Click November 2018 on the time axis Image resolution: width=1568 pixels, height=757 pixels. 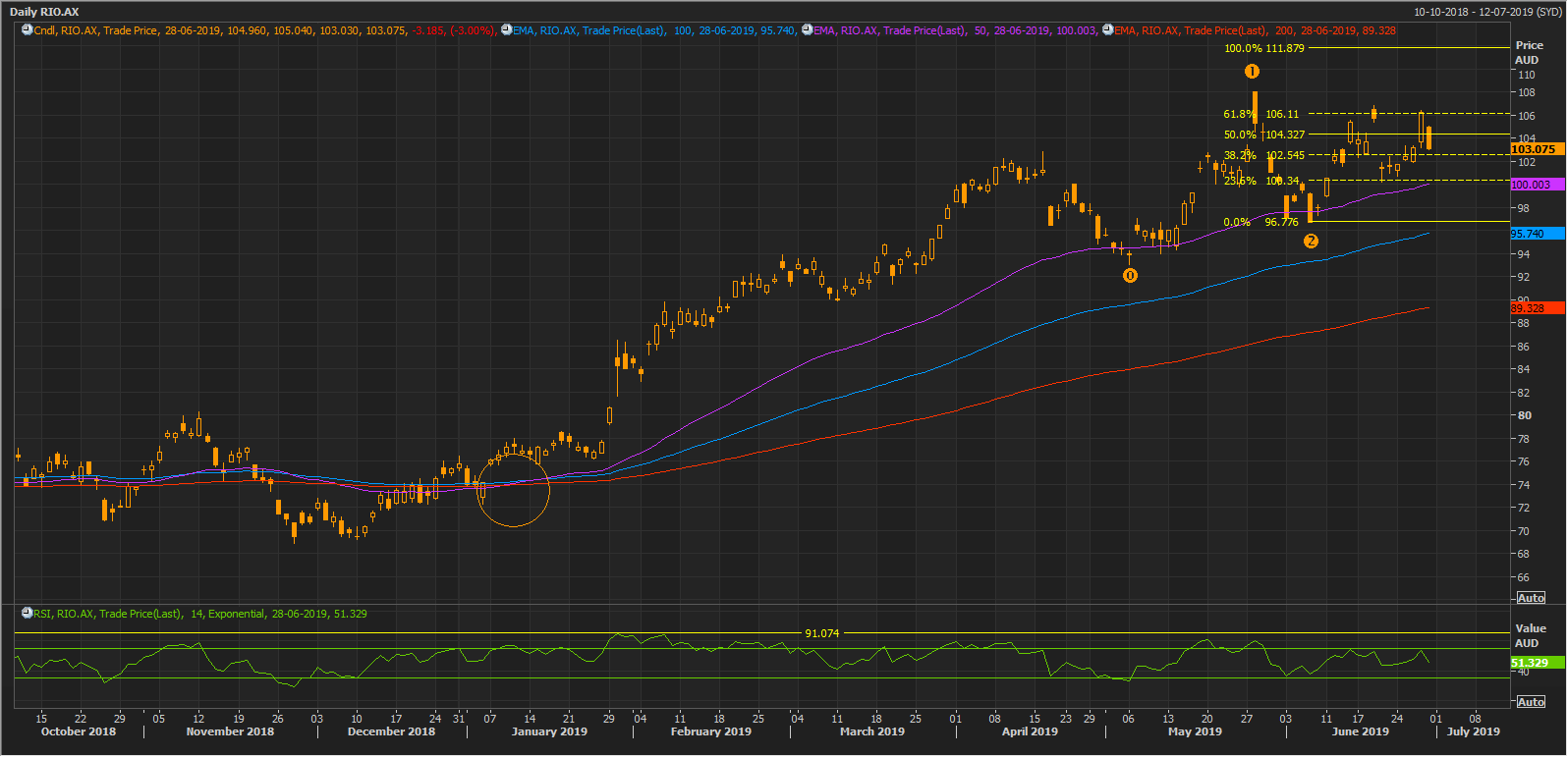tap(230, 731)
